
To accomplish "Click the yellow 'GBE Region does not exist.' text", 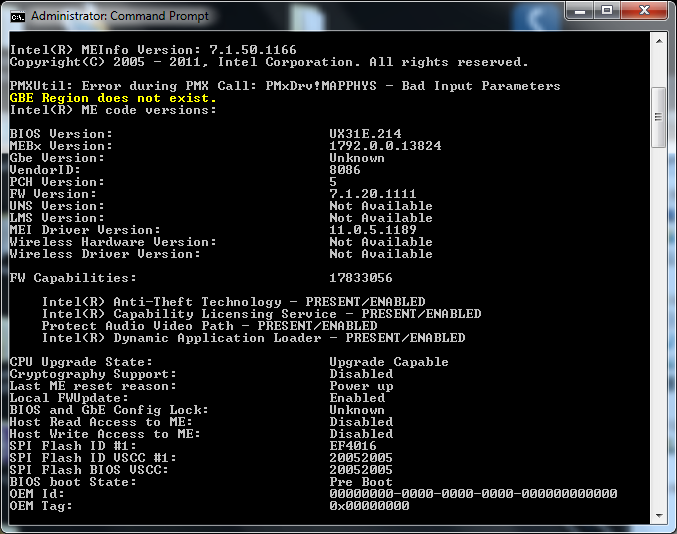I will [x=113, y=98].
